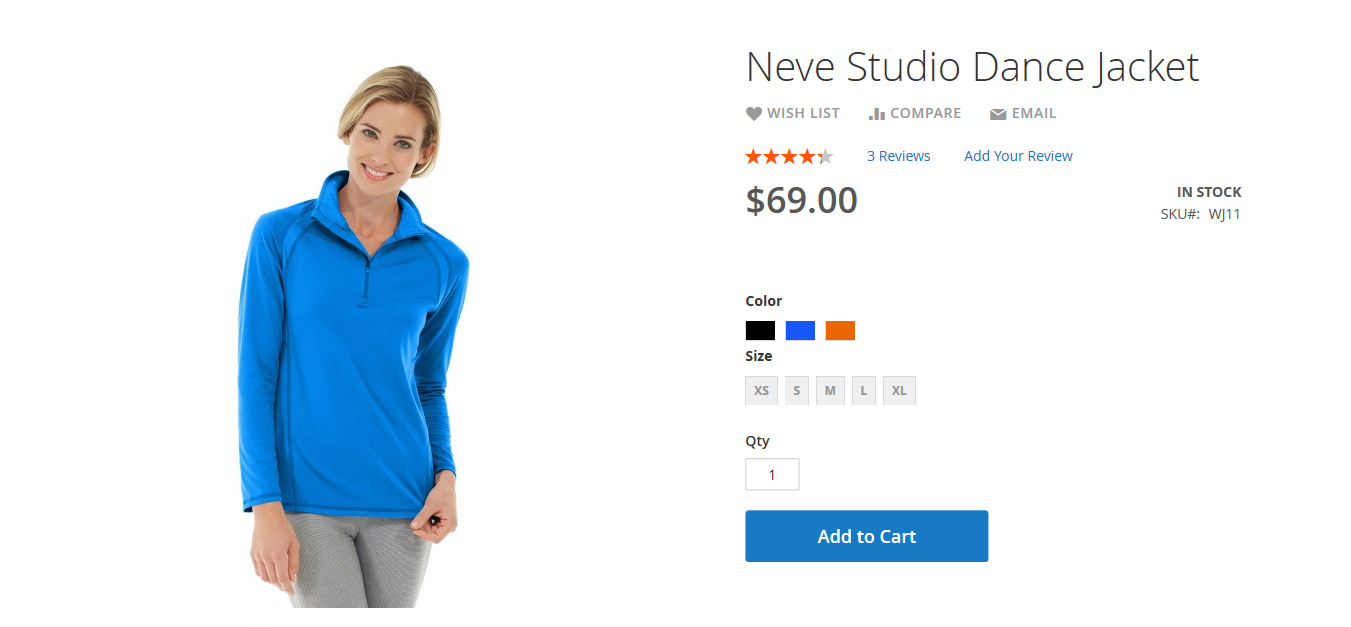The width and height of the screenshot is (1351, 627).
Task: Click the Add to Cart button
Action: 867,536
